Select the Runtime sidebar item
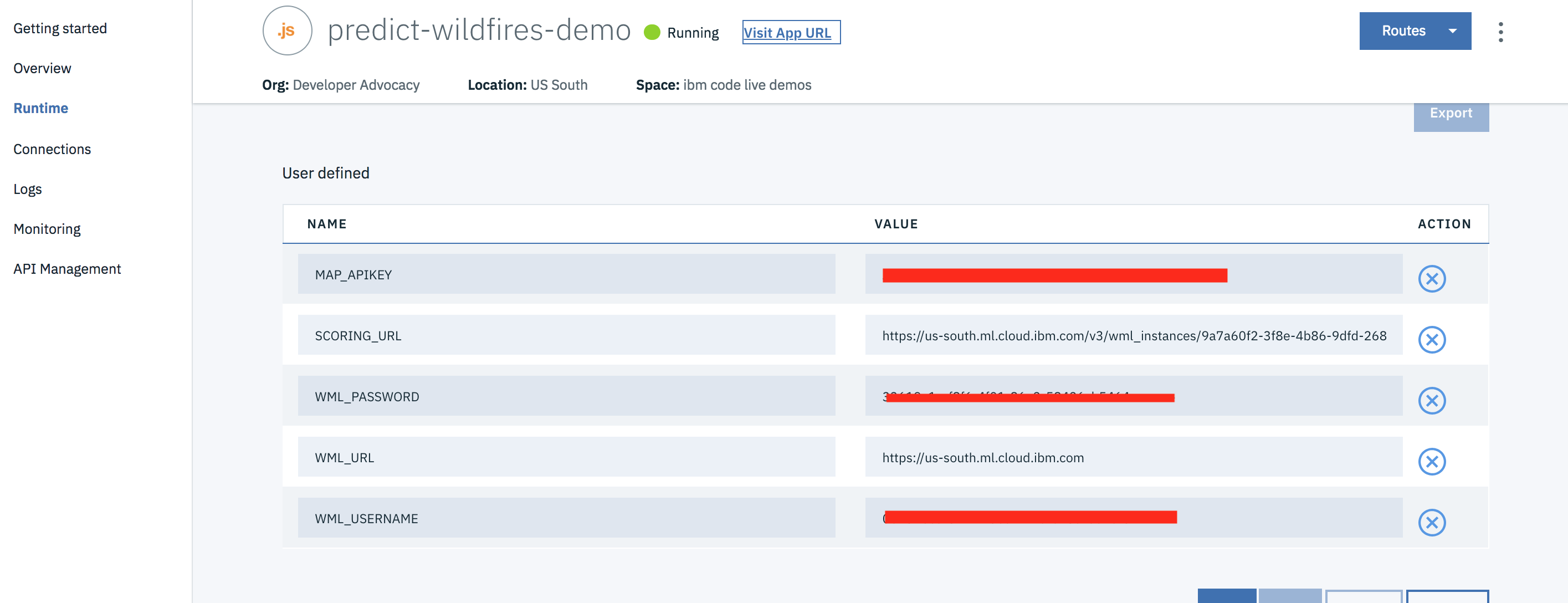Screen dimensions: 1568x603 pos(41,108)
